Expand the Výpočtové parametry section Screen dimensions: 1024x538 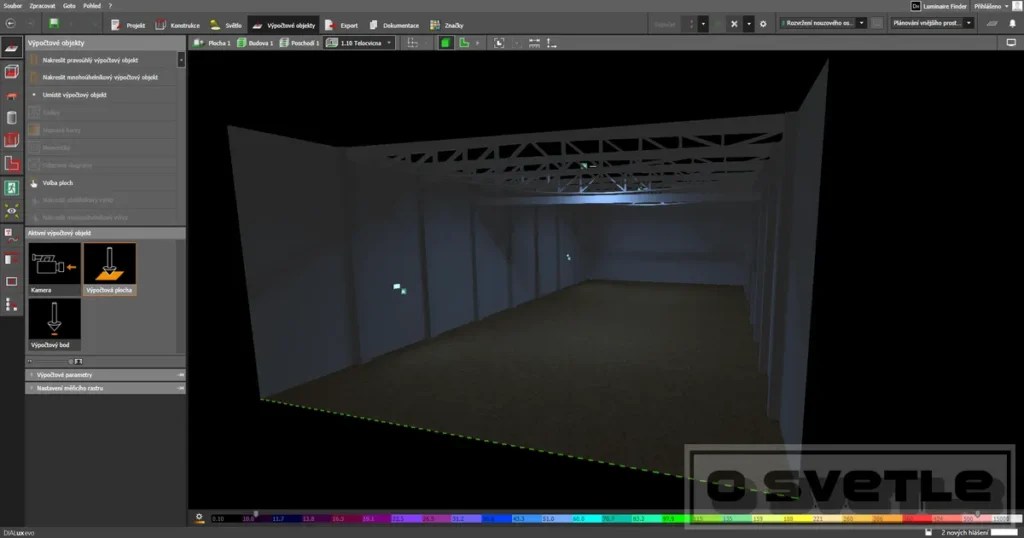click(x=105, y=375)
